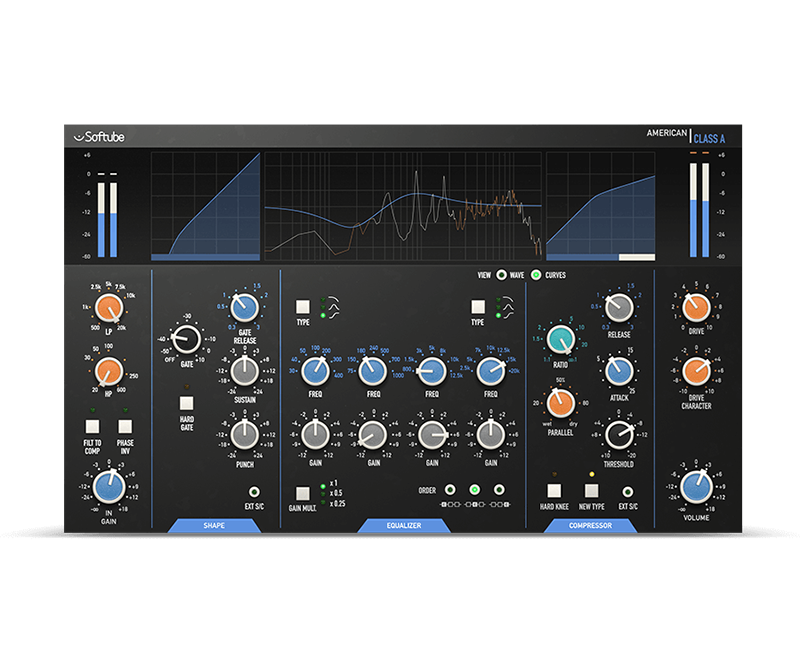Click the orange LP filter knob
This screenshot has height=660, width=800.
[109, 308]
